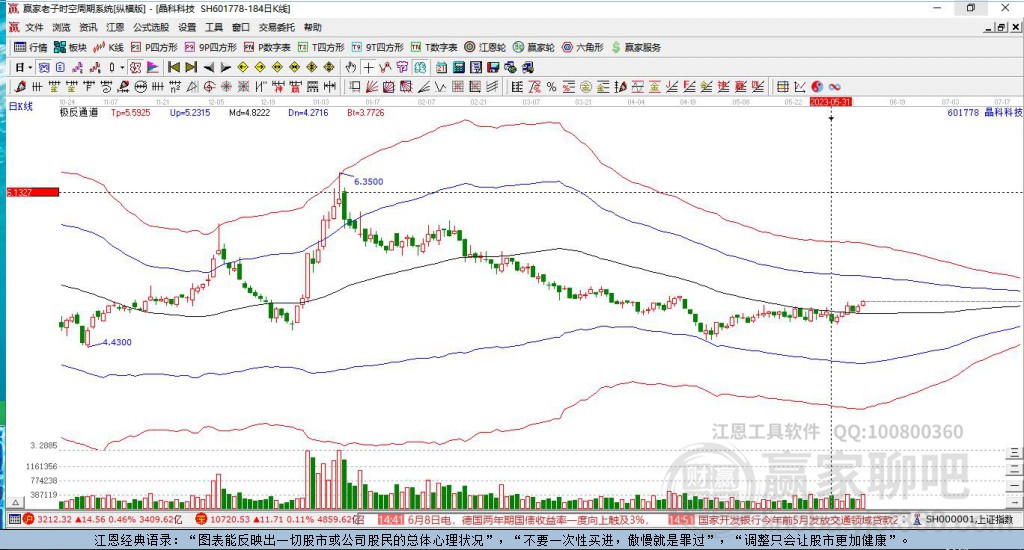The height and width of the screenshot is (550, 1024).
Task: Click the infinity symbol tool icon
Action: [835, 86]
